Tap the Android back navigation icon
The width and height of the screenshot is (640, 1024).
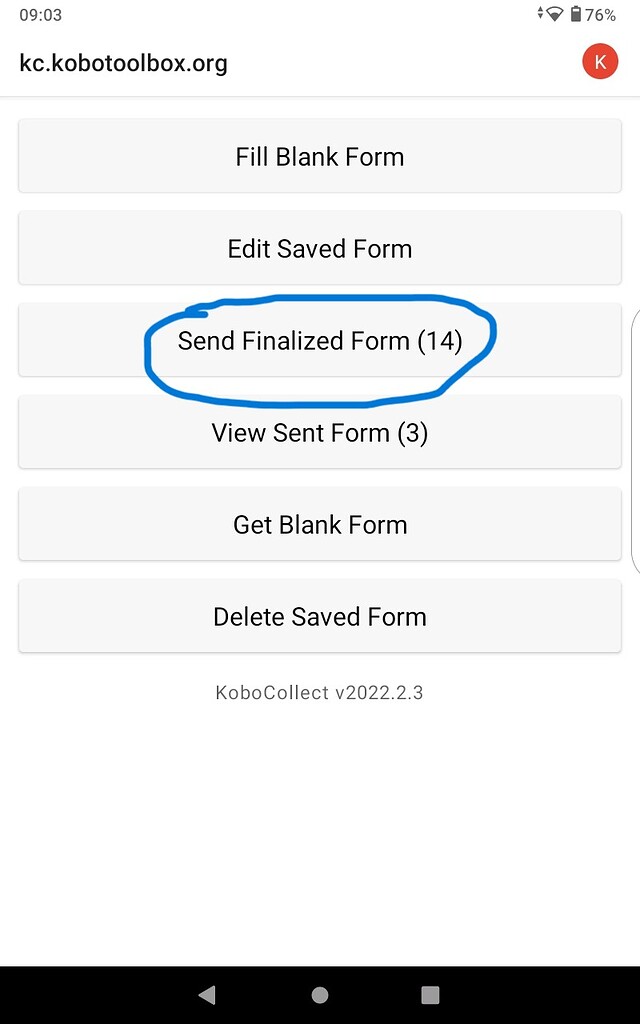(207, 994)
